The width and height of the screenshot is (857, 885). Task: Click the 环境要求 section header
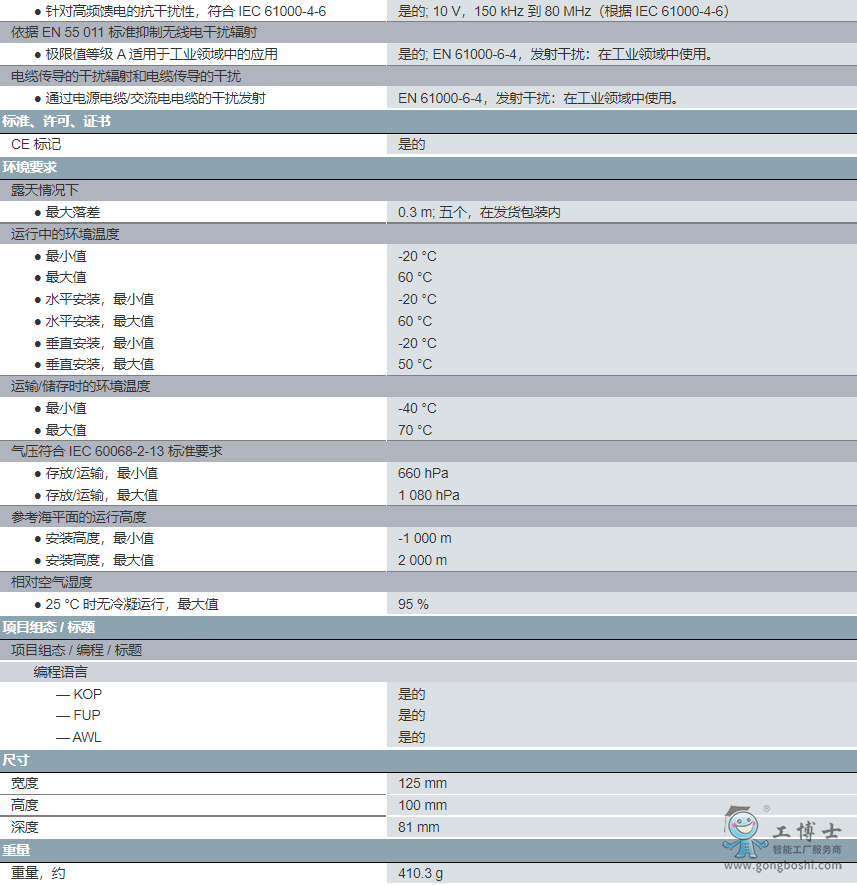click(30, 167)
